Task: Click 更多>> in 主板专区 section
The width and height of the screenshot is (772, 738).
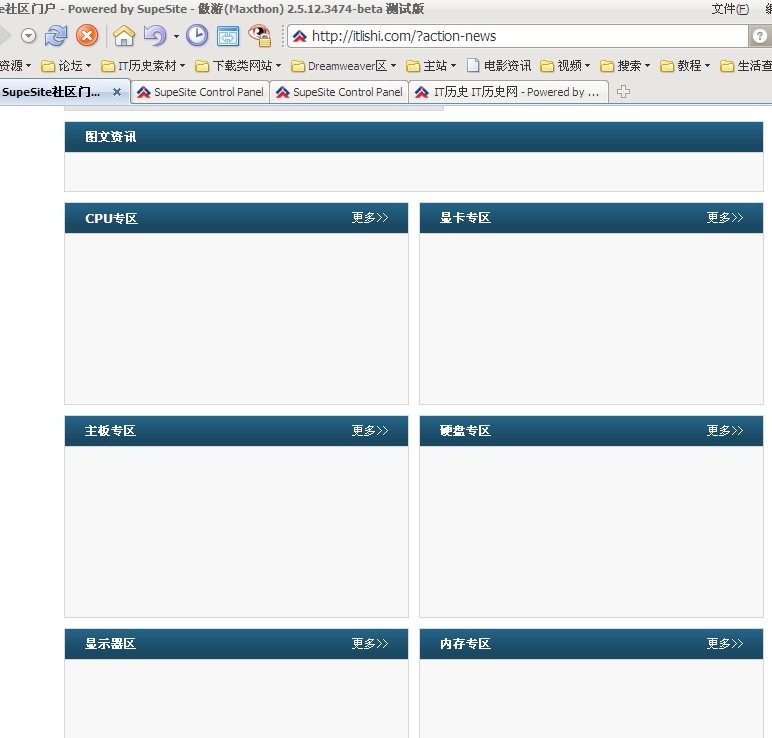Action: click(370, 431)
